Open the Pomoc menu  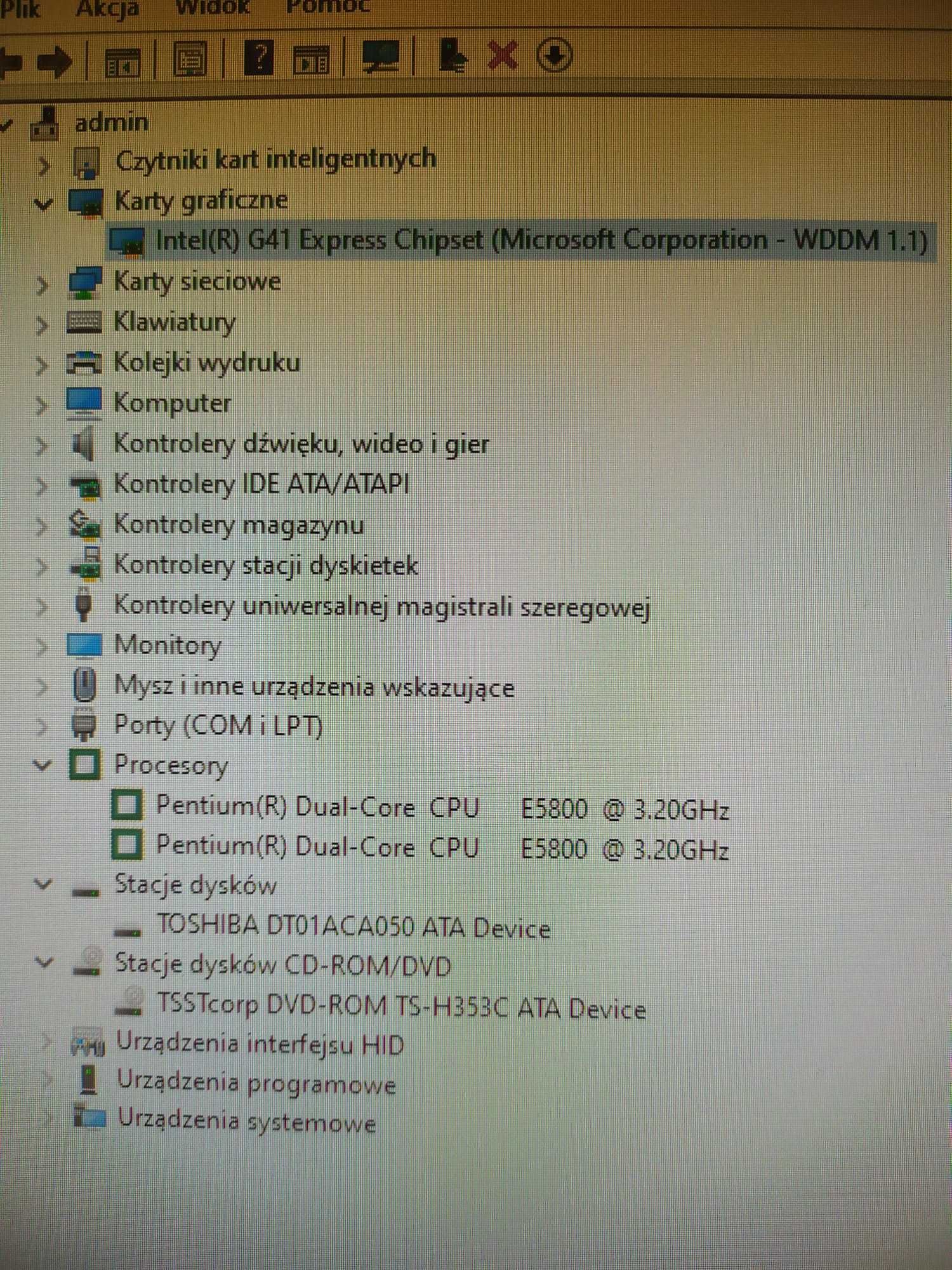(x=327, y=6)
